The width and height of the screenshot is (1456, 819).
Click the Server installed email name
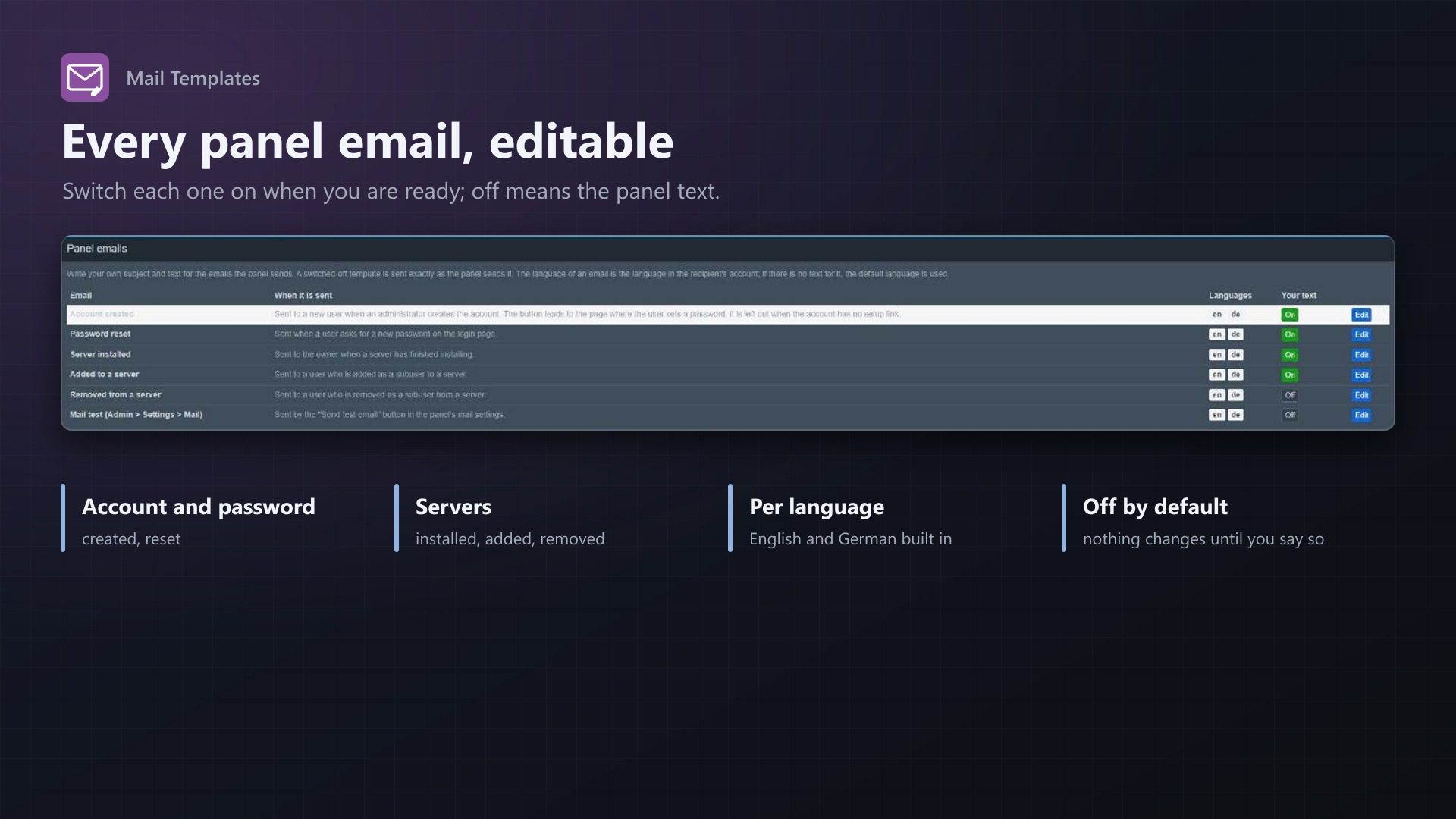point(100,354)
